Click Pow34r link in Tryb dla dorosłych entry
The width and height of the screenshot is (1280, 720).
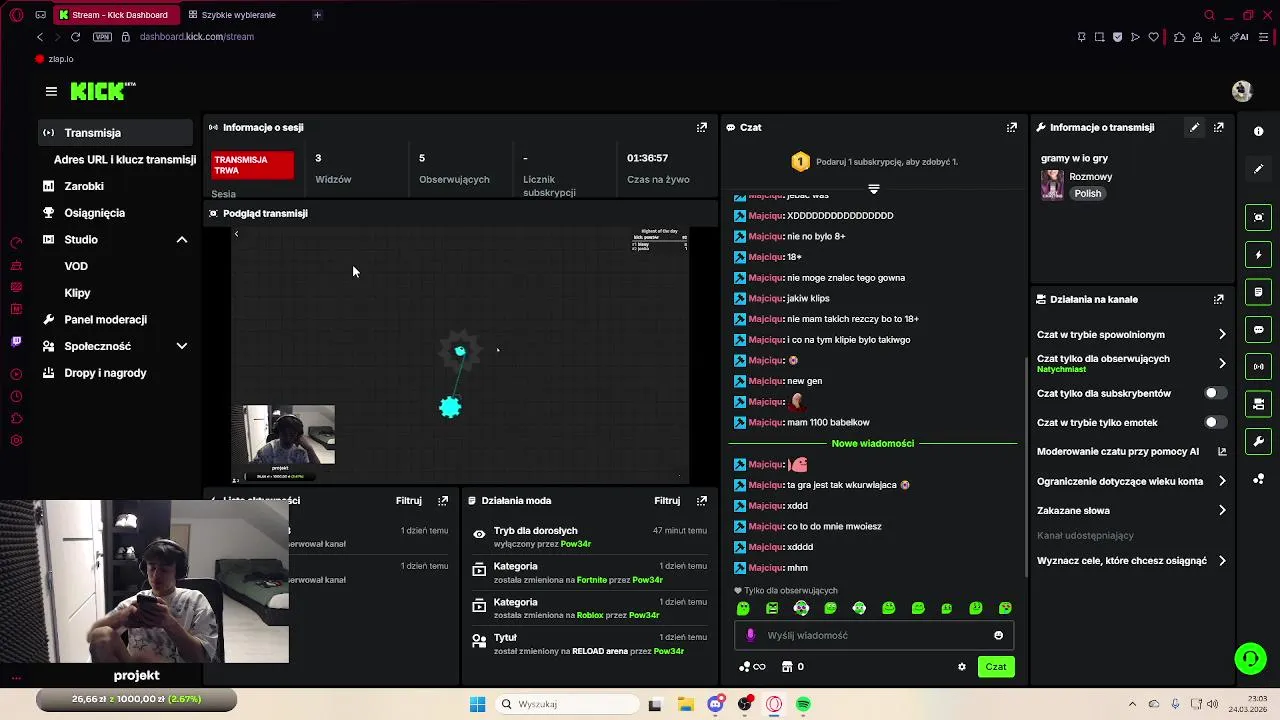pos(576,544)
